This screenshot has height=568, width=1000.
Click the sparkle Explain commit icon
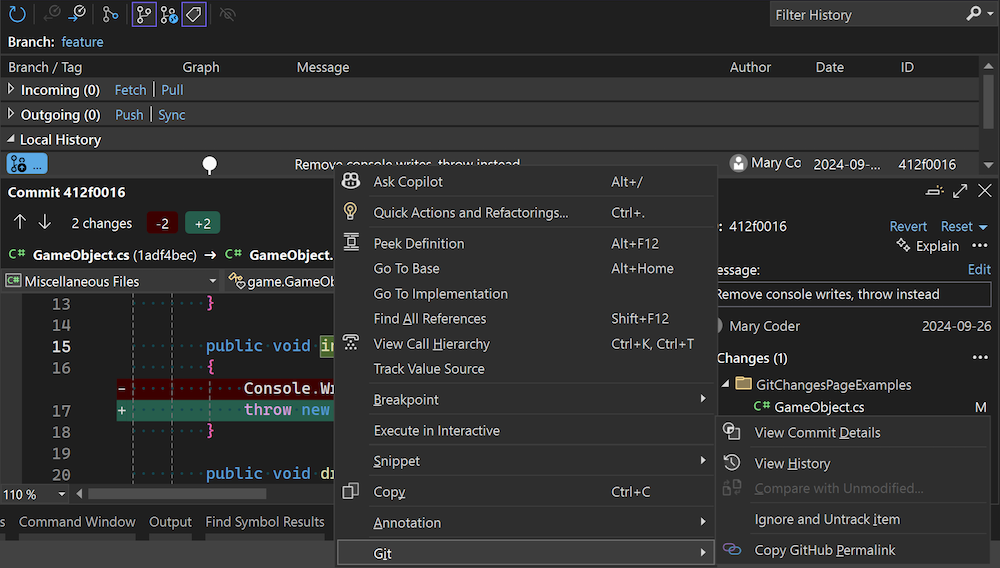tap(903, 245)
